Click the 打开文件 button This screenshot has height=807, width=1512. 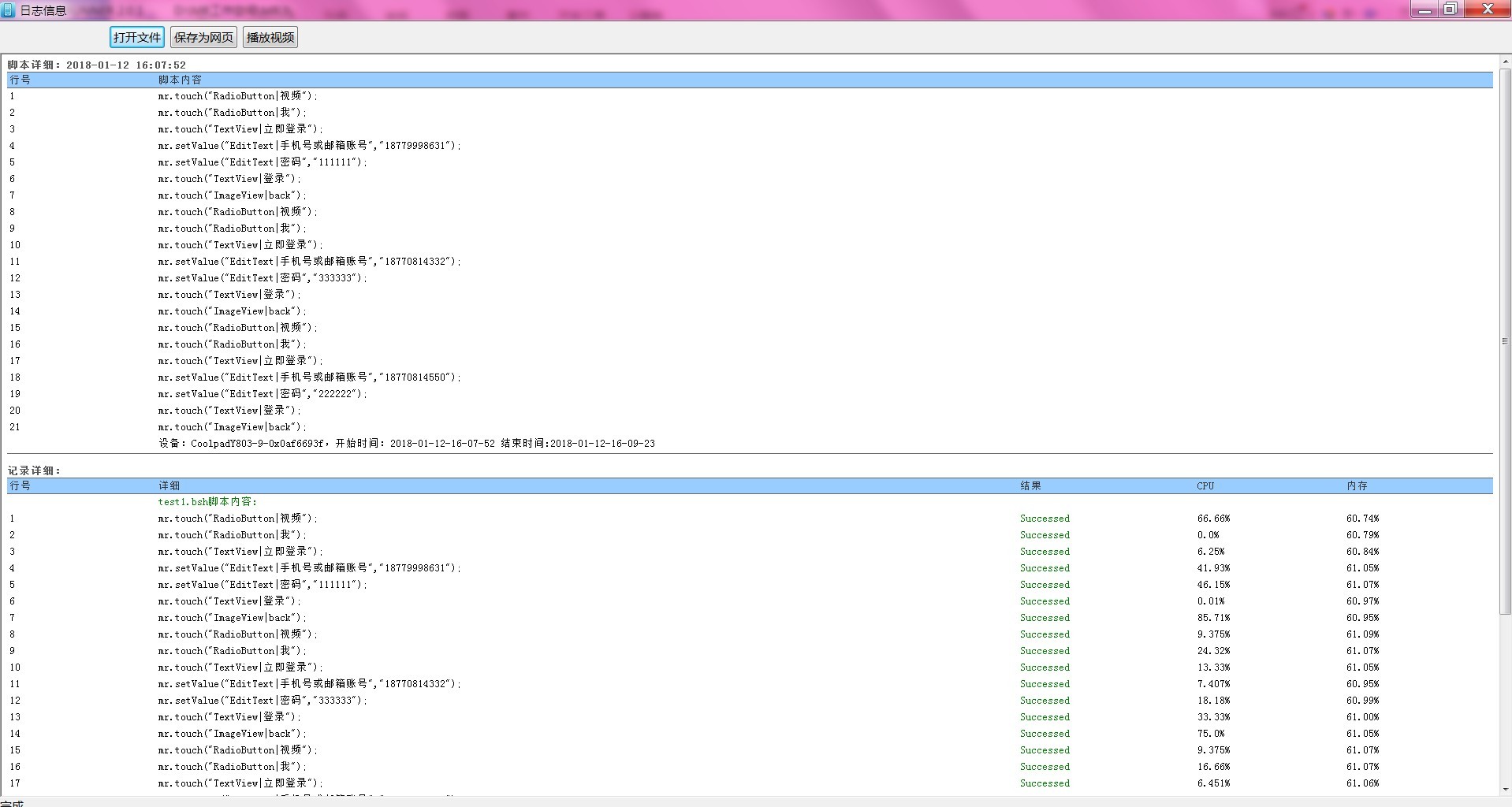[136, 37]
